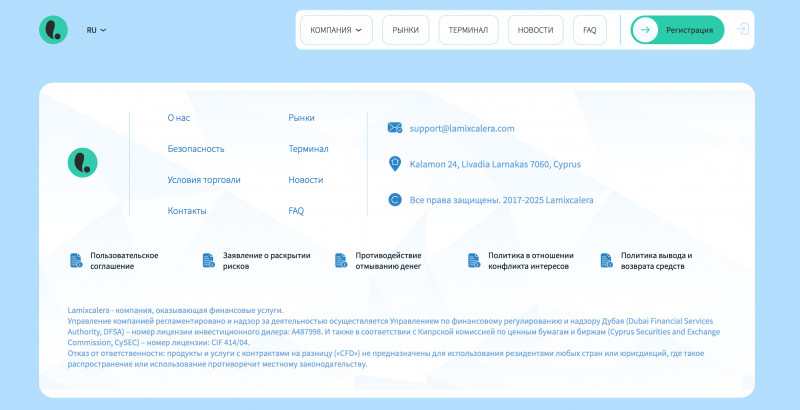This screenshot has height=410, width=800.
Task: Open the Рынки footer link
Action: click(301, 118)
